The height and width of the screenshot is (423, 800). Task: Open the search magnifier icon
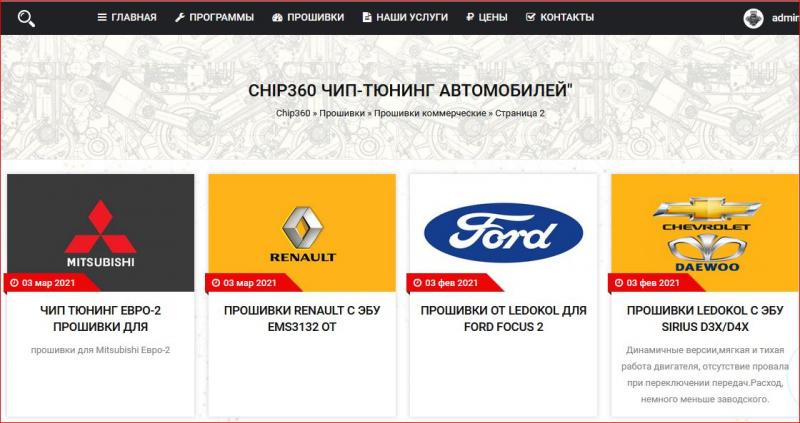pos(26,18)
